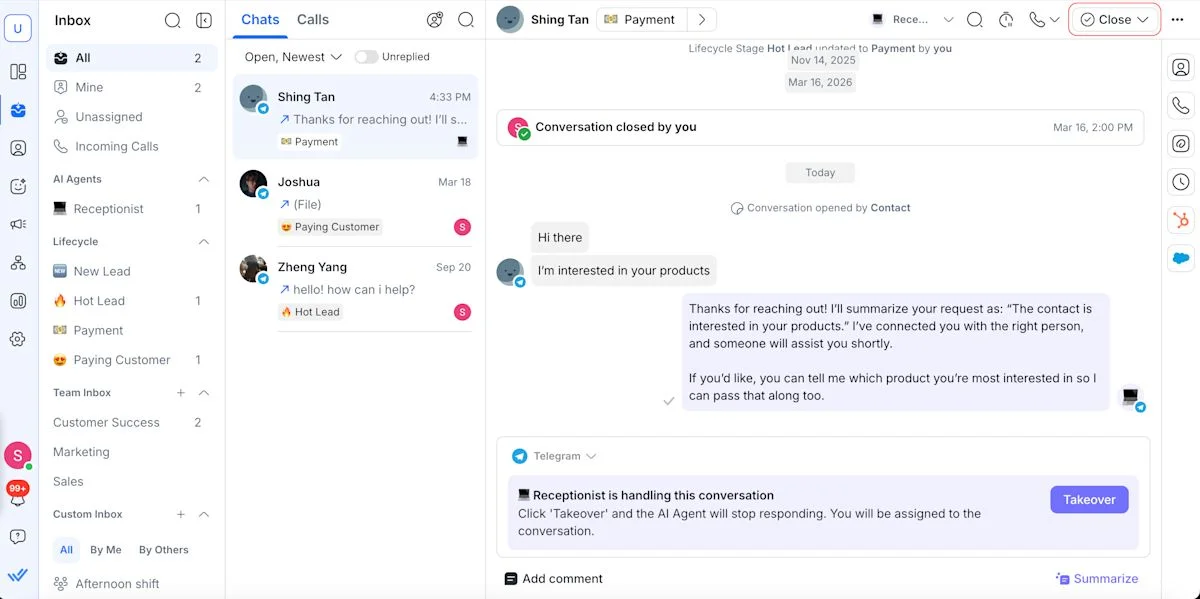
Task: Advance lifecycle stage with the arrow button
Action: click(702, 19)
